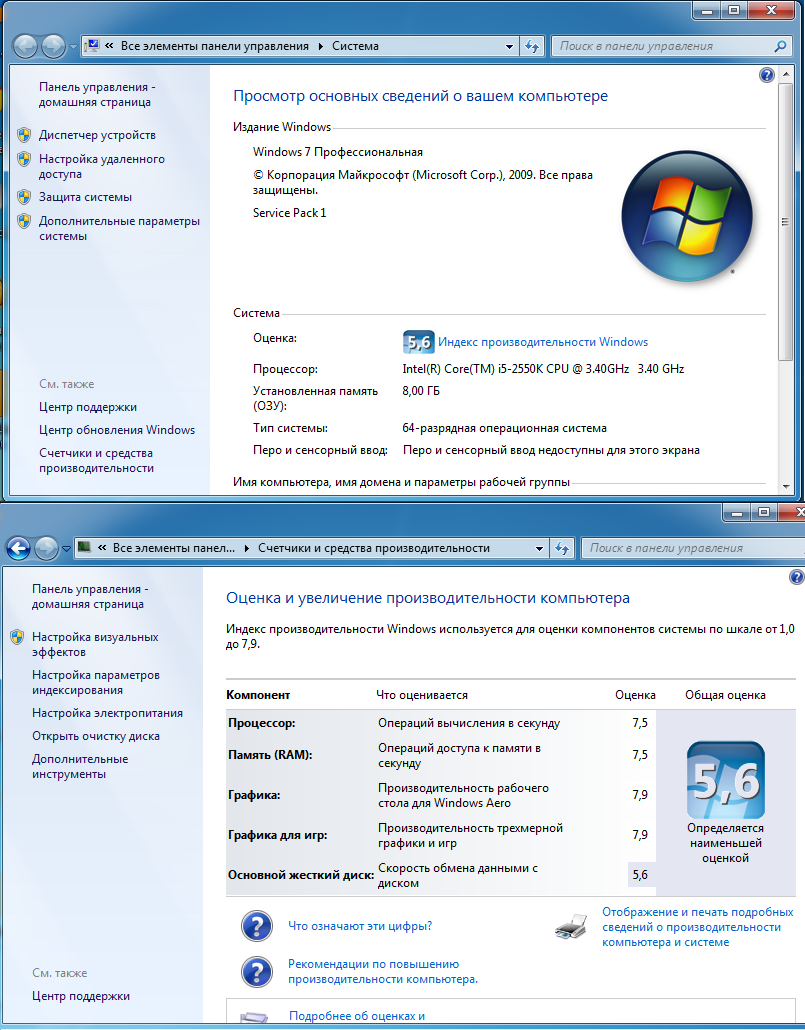Refresh the Система window using the address bar button
The height and width of the screenshot is (1030, 805).
point(532,46)
